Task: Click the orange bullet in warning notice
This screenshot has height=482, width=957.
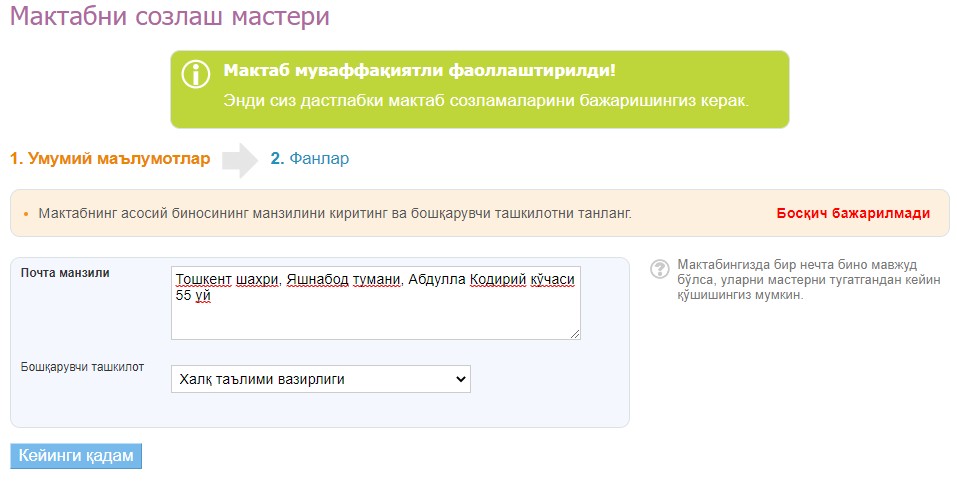Action: point(25,214)
